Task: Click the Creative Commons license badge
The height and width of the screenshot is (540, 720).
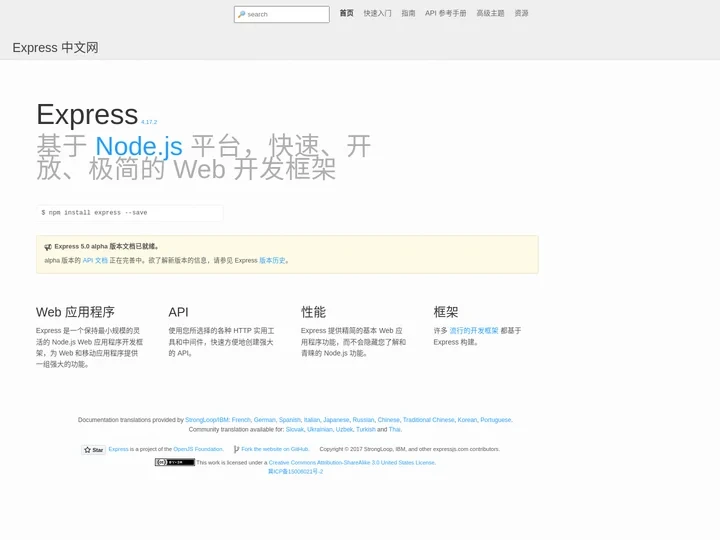Action: point(174,462)
